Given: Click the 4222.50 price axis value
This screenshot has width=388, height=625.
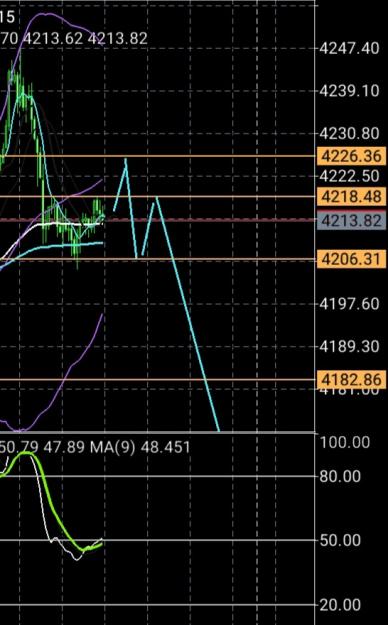Looking at the screenshot, I should tap(349, 176).
